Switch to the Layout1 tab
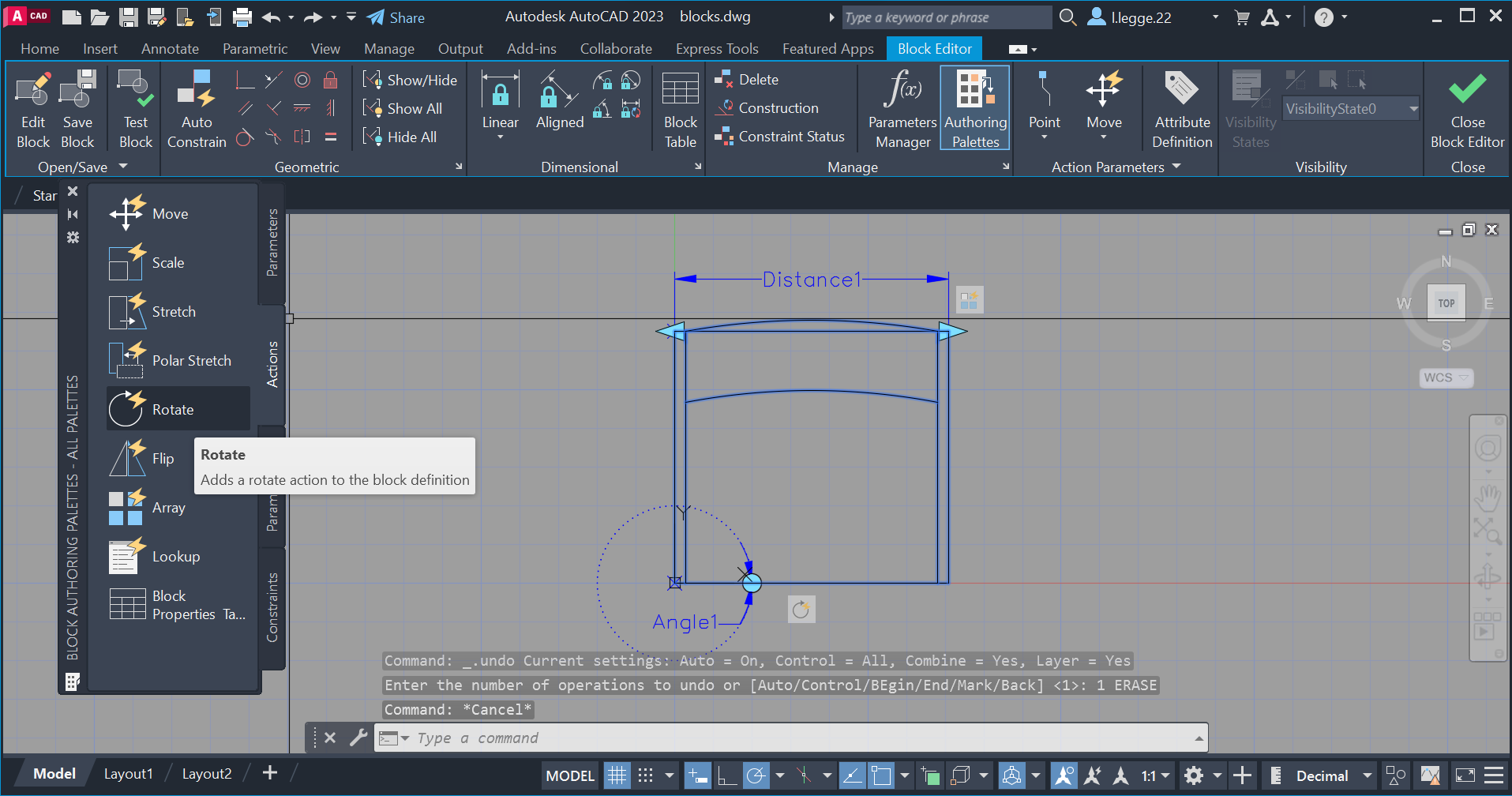 128,774
